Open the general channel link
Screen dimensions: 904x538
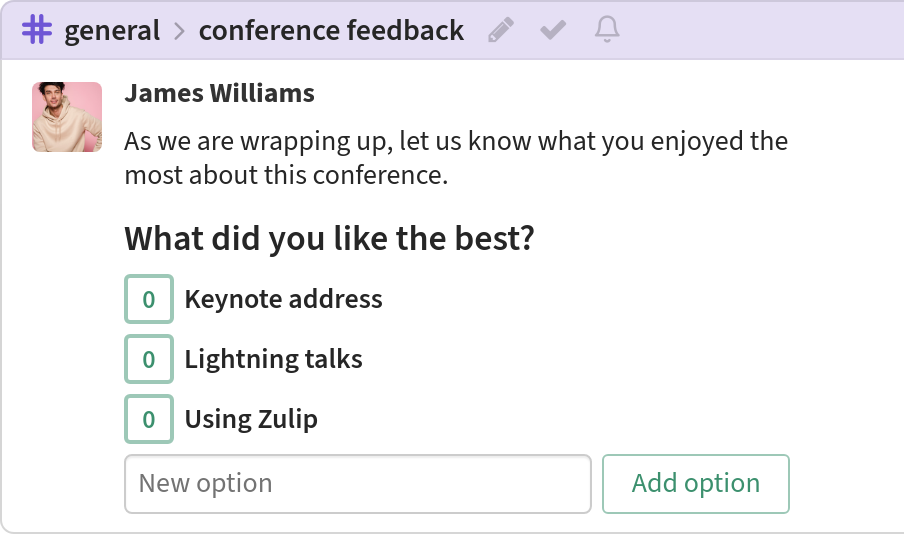(x=112, y=31)
